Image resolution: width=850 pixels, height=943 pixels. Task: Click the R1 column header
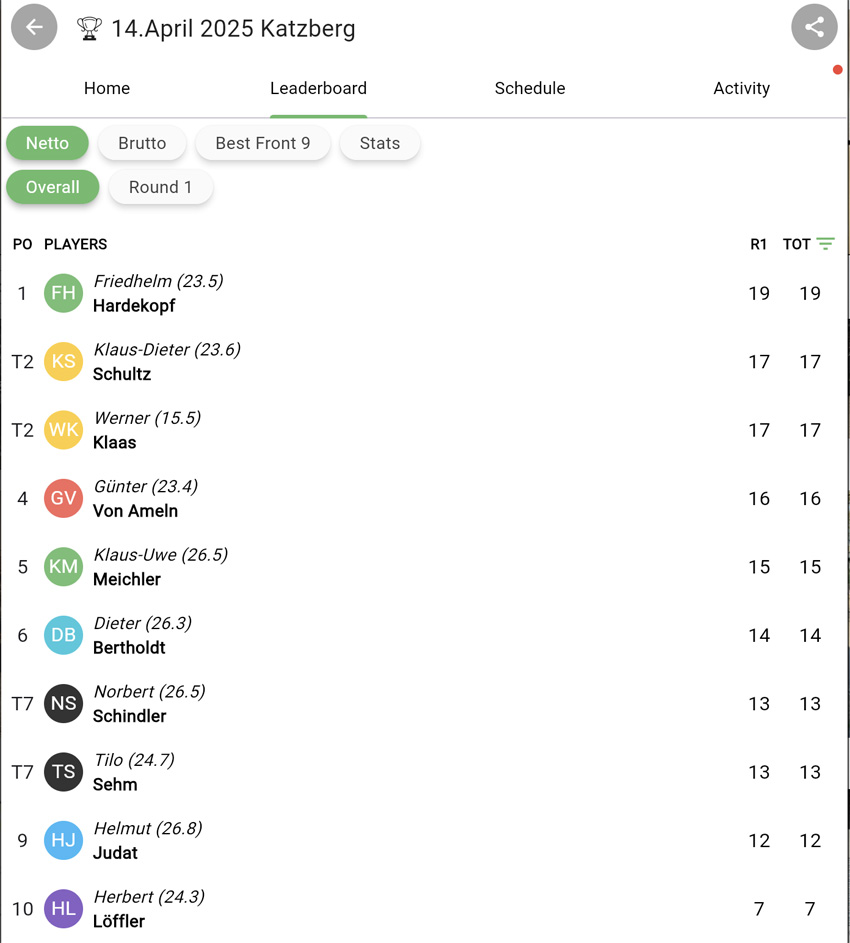[x=759, y=244]
